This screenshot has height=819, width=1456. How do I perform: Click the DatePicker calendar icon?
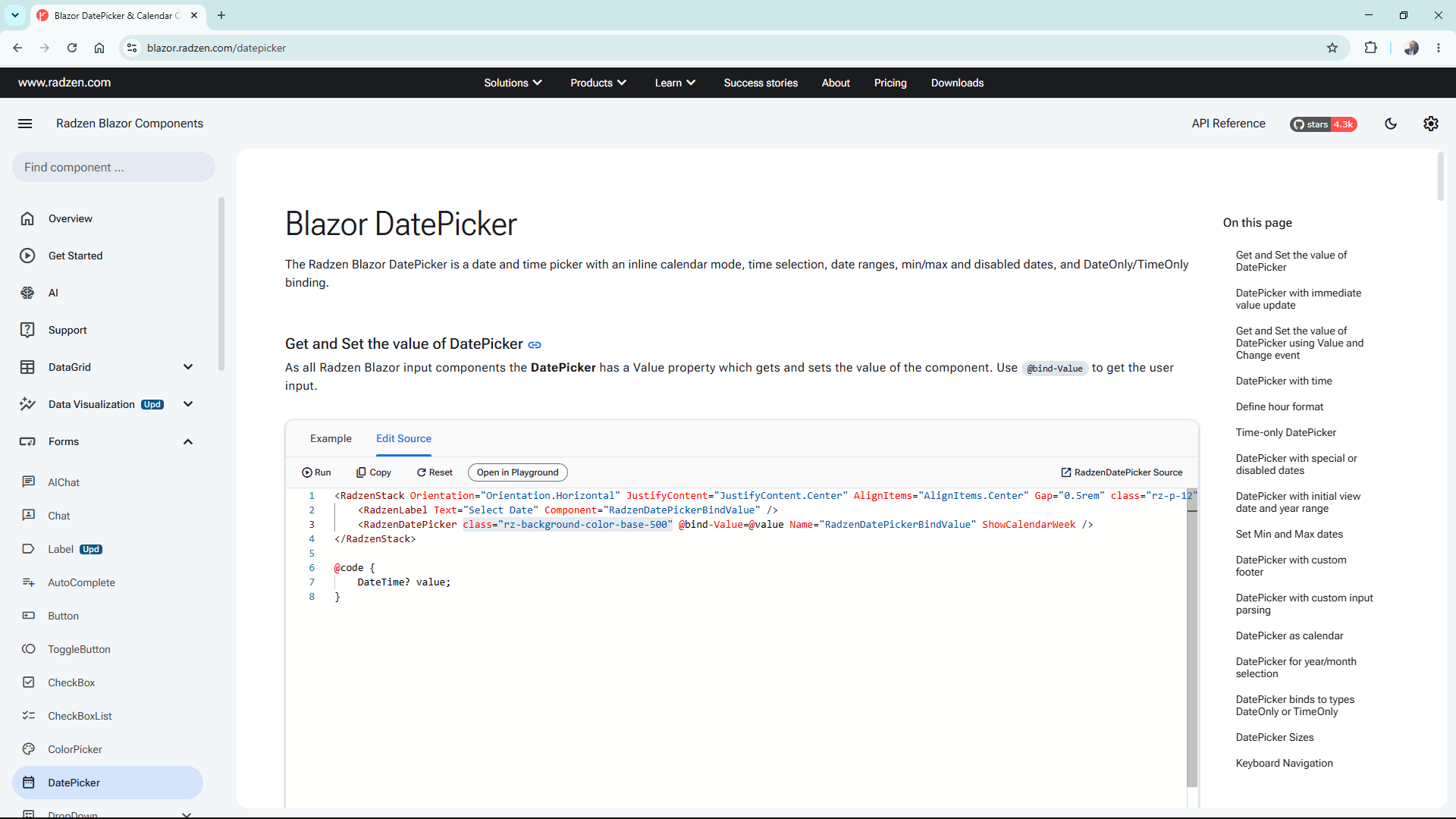(29, 783)
